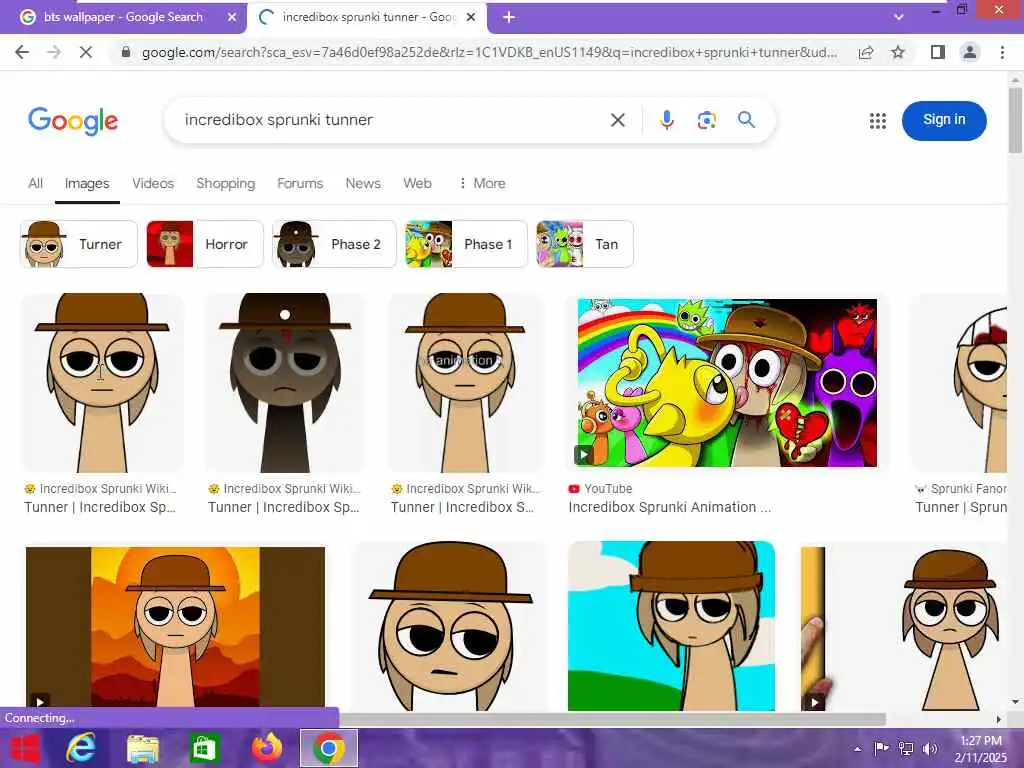1024x768 pixels.
Task: Open the large close-up Tunner face image
Action: coord(451,626)
